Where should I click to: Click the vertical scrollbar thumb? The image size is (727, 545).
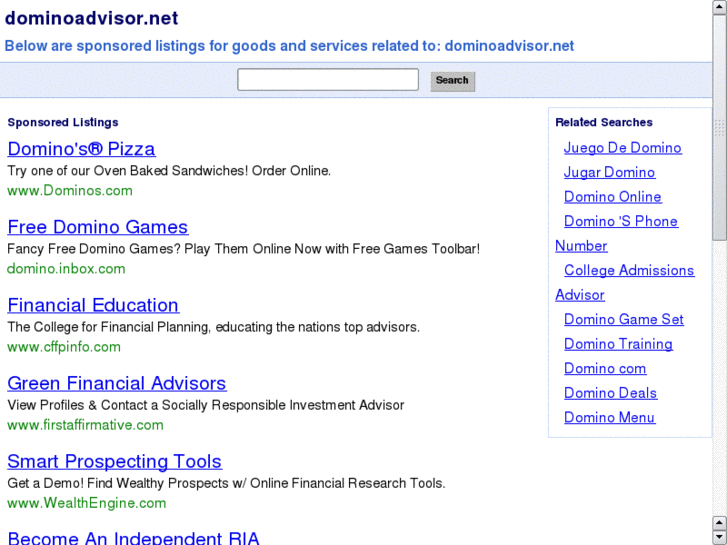tap(720, 127)
